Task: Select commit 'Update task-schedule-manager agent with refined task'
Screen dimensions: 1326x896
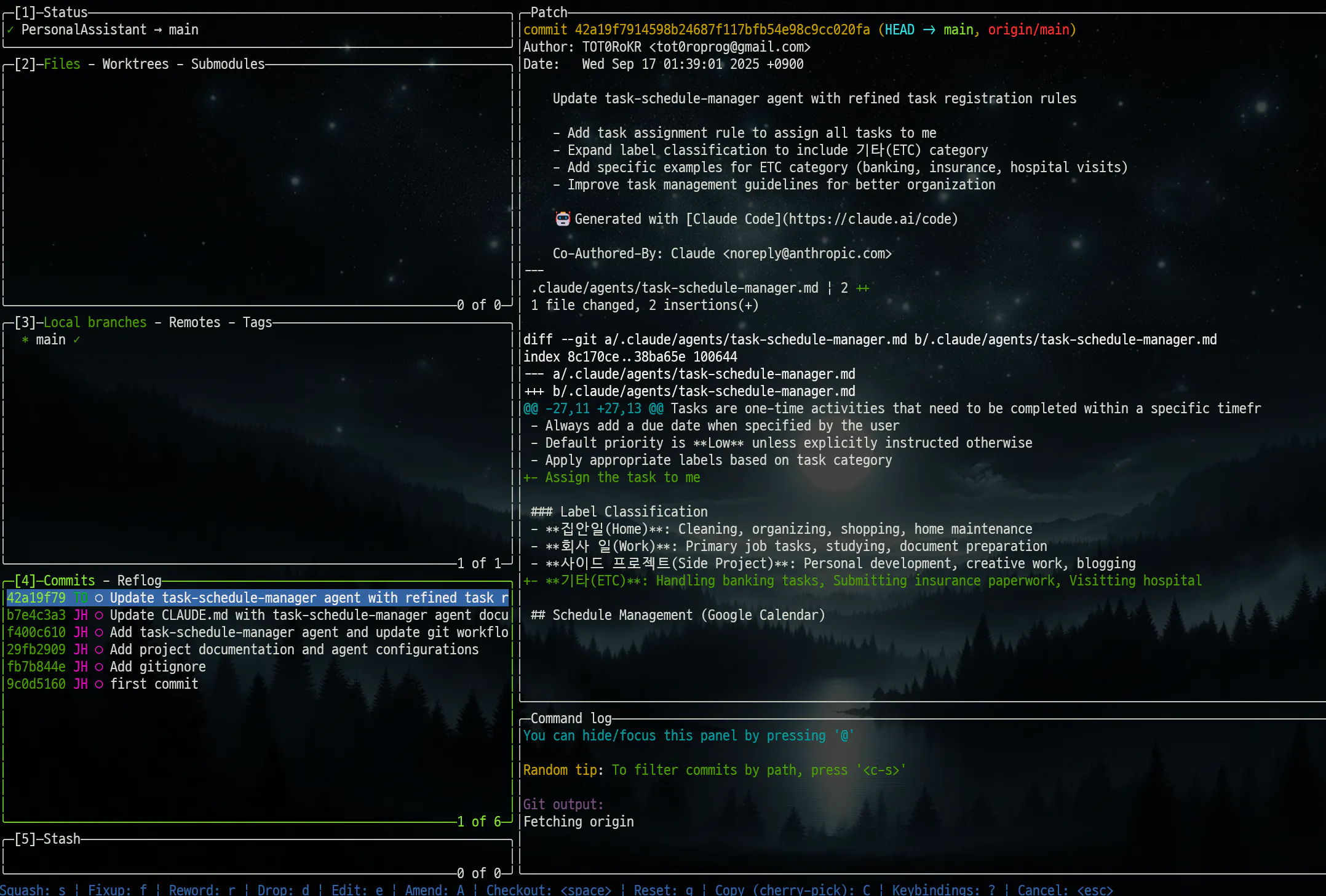Action: tap(257, 598)
